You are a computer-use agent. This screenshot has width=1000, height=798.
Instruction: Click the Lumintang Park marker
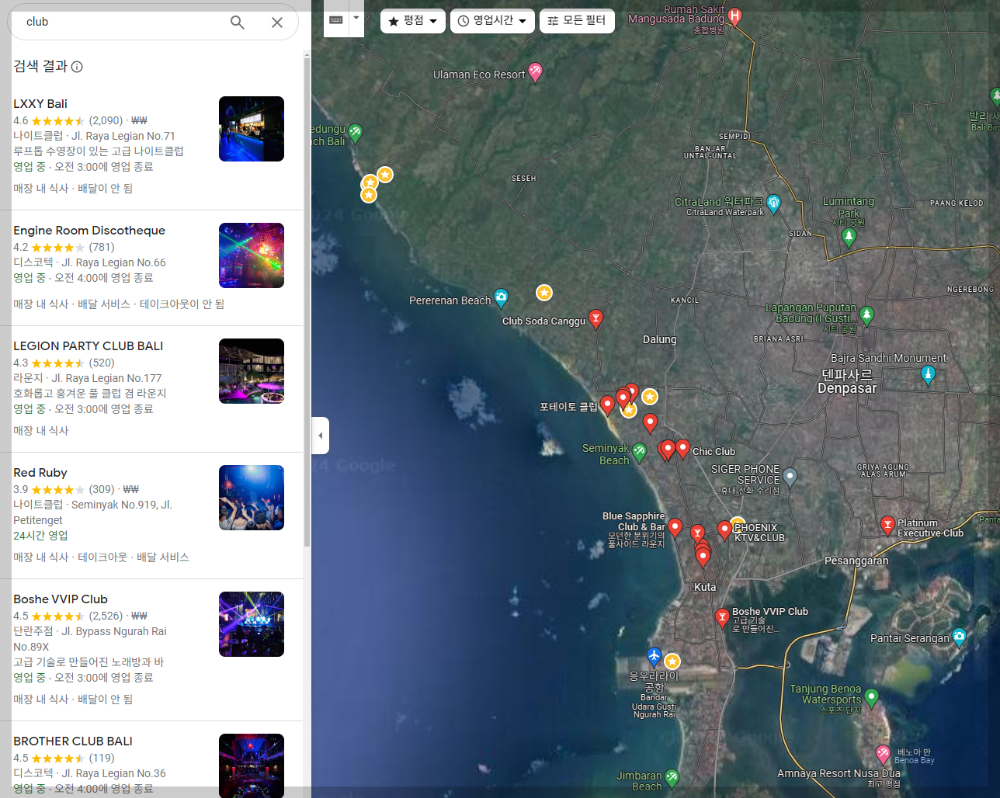(848, 237)
